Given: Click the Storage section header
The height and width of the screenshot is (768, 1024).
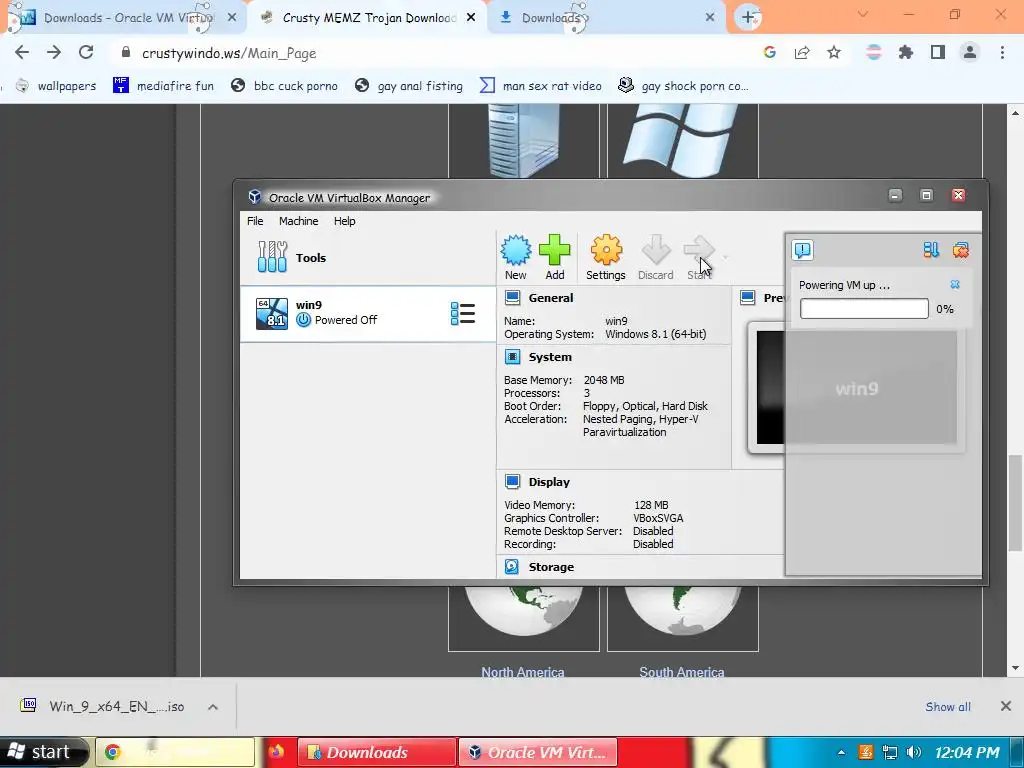Looking at the screenshot, I should (551, 567).
